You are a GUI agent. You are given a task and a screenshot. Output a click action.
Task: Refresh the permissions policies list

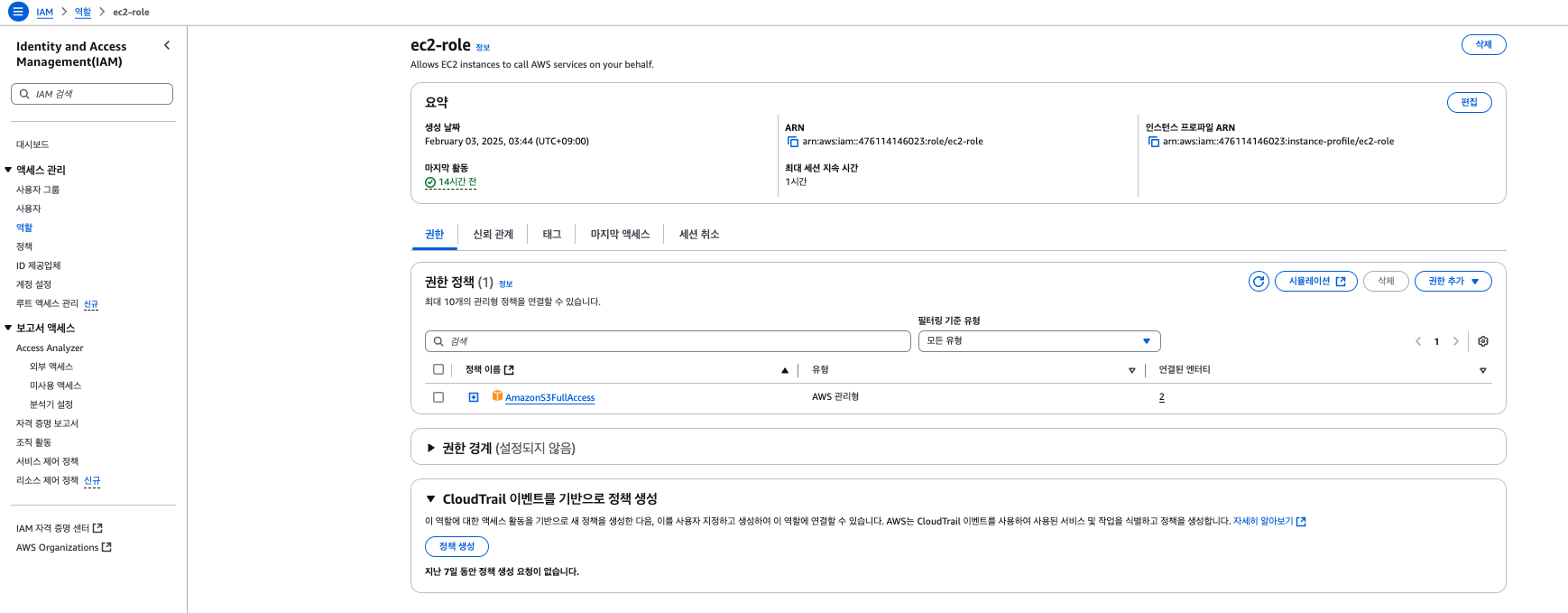point(1259,282)
